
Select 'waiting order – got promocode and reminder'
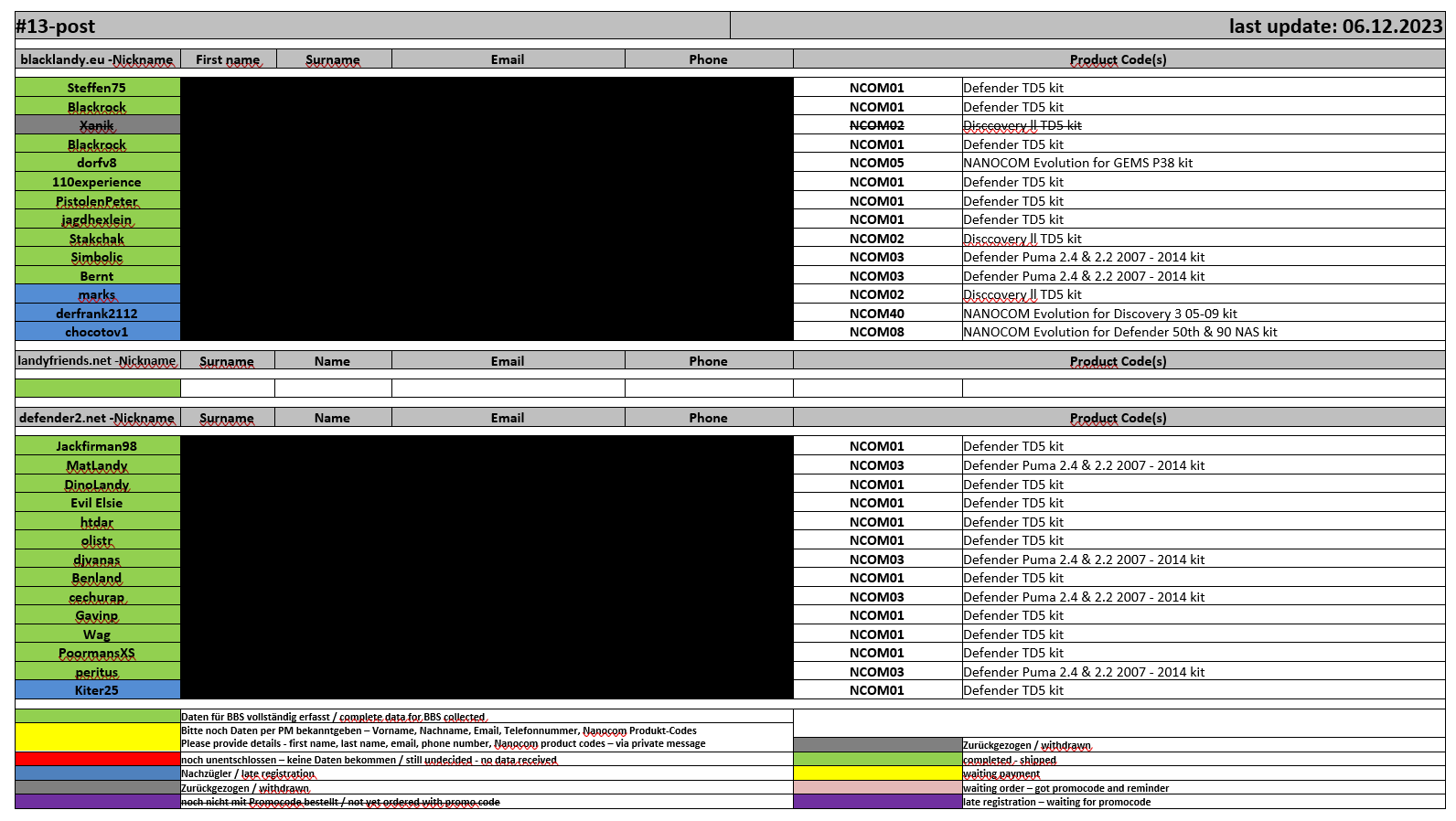1066,788
